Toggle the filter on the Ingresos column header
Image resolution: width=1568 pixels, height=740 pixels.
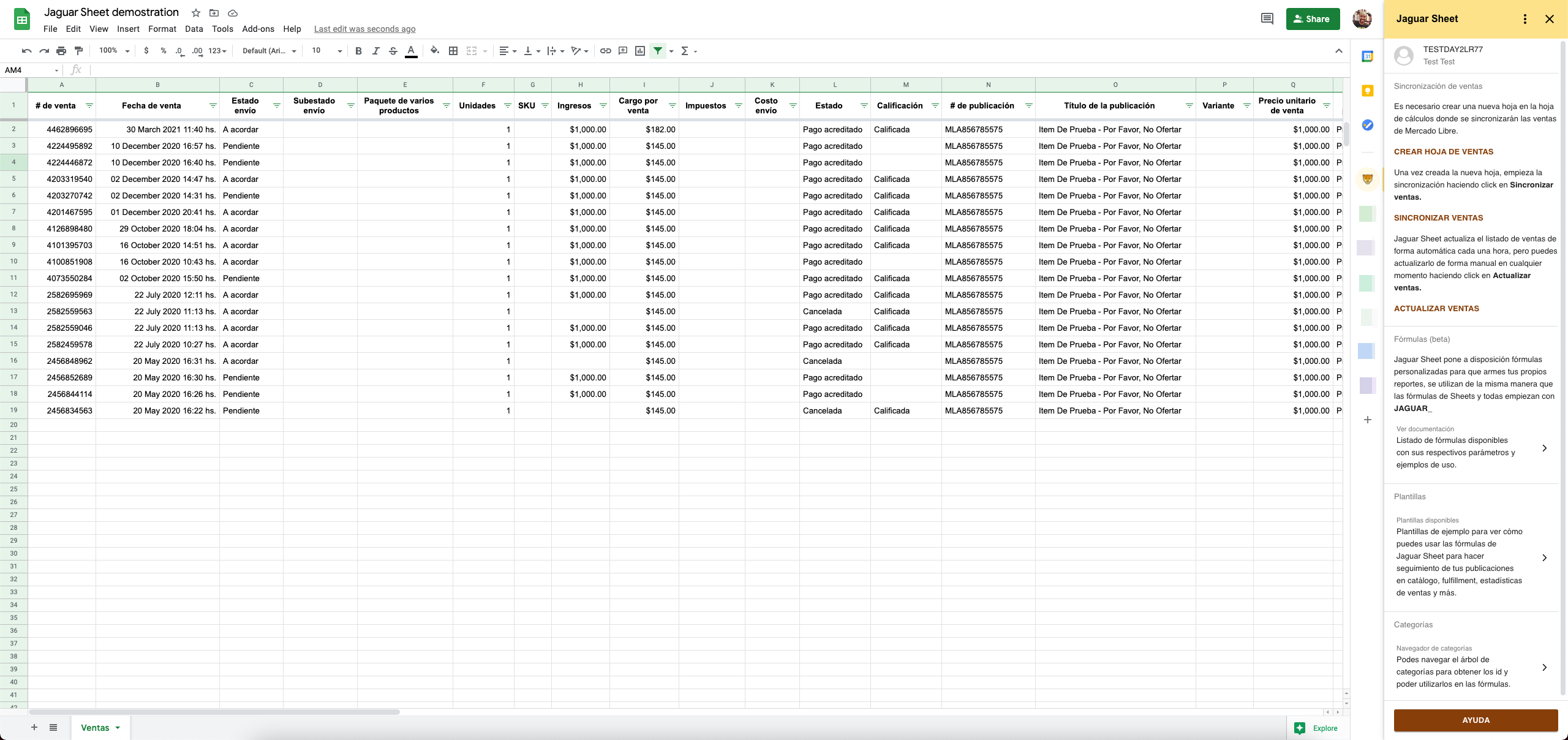pos(603,105)
